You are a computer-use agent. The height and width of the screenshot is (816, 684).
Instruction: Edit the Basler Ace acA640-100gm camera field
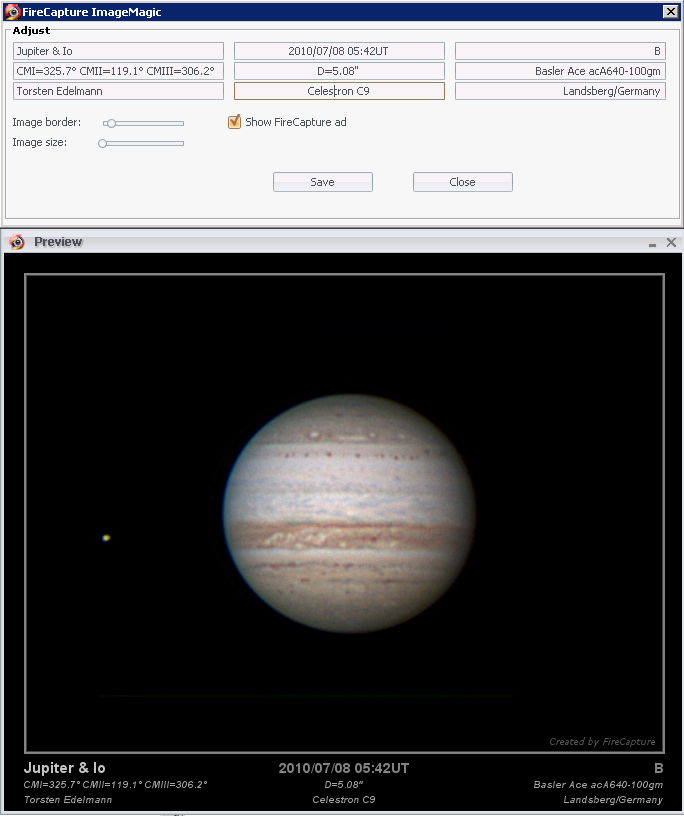pos(561,71)
